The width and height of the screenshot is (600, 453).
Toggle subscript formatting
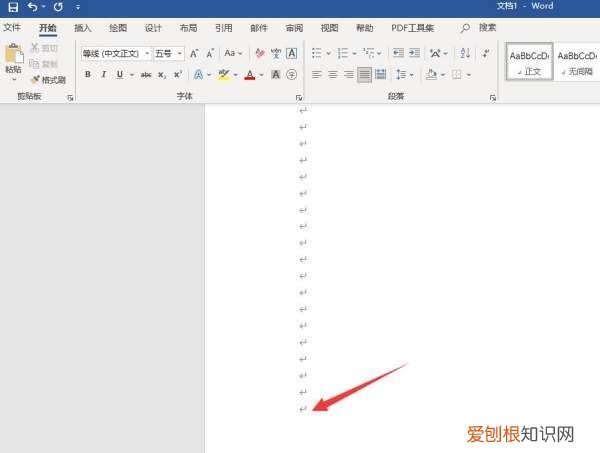click(x=162, y=75)
